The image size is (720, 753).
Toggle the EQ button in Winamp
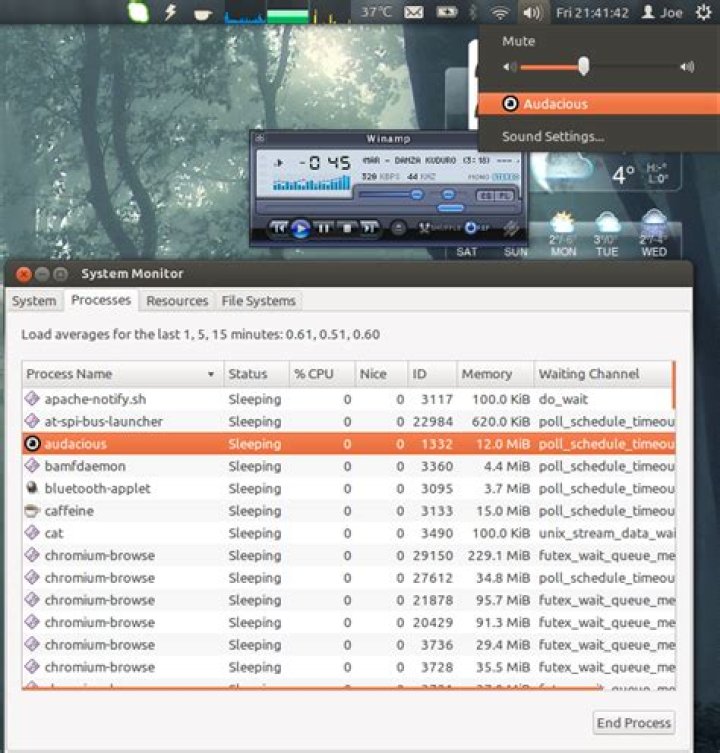(x=485, y=196)
